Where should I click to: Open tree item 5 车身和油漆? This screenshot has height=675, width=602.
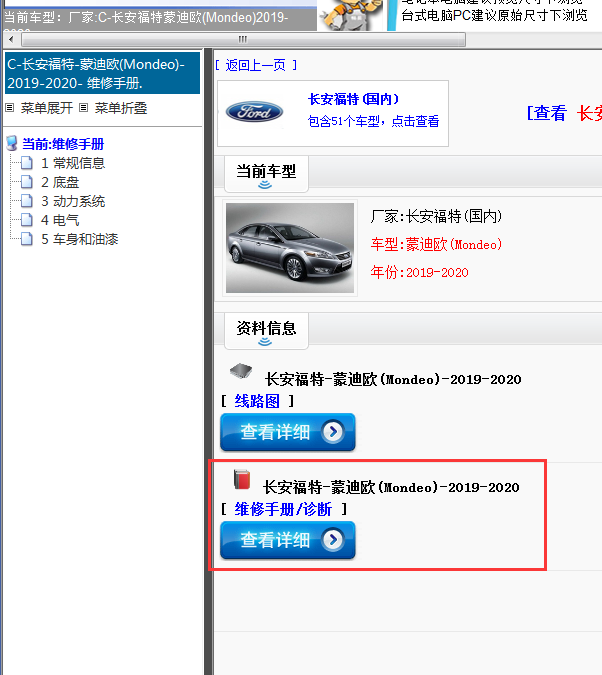pos(79,239)
